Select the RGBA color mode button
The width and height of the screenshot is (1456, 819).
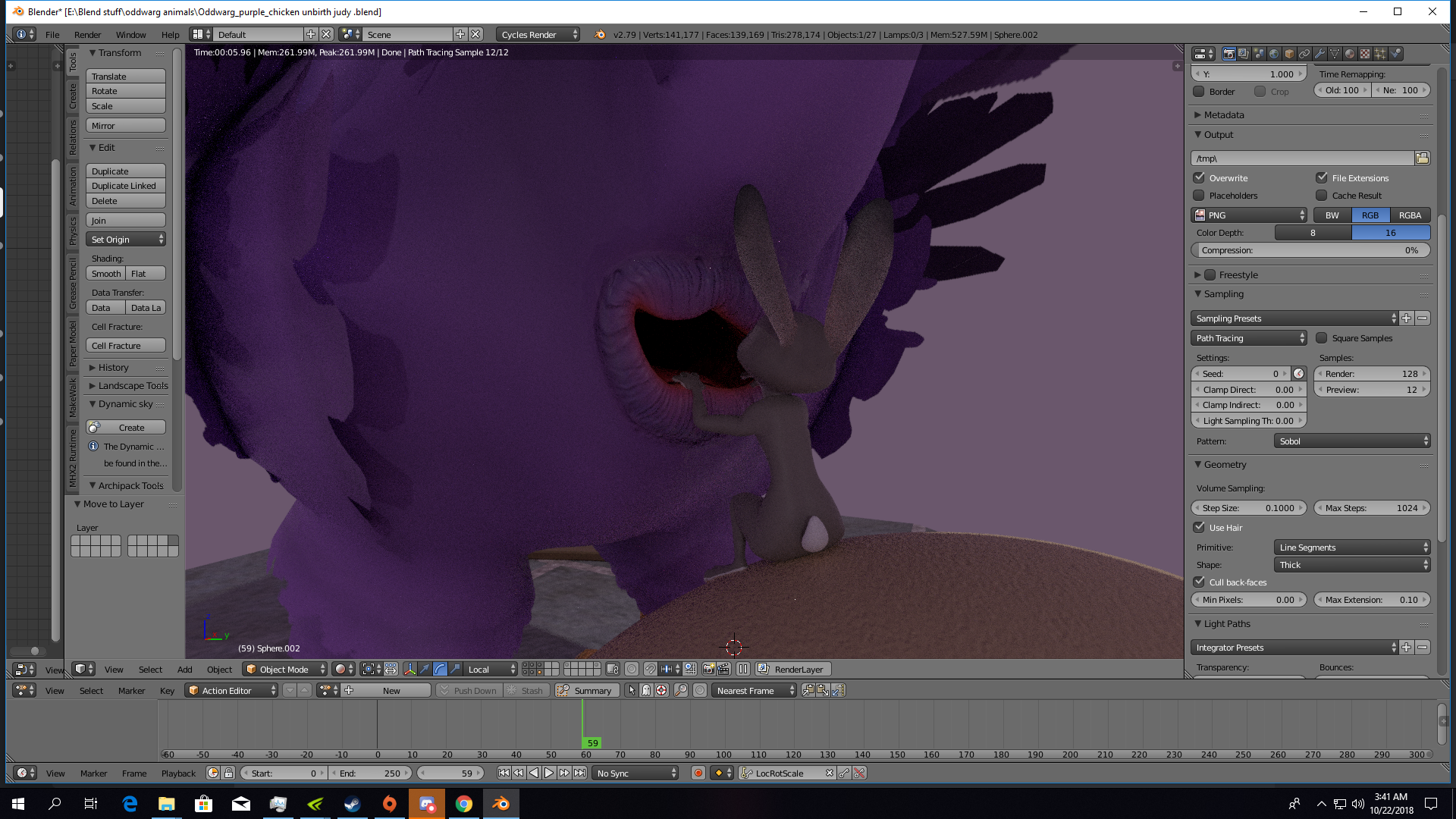tap(1410, 215)
